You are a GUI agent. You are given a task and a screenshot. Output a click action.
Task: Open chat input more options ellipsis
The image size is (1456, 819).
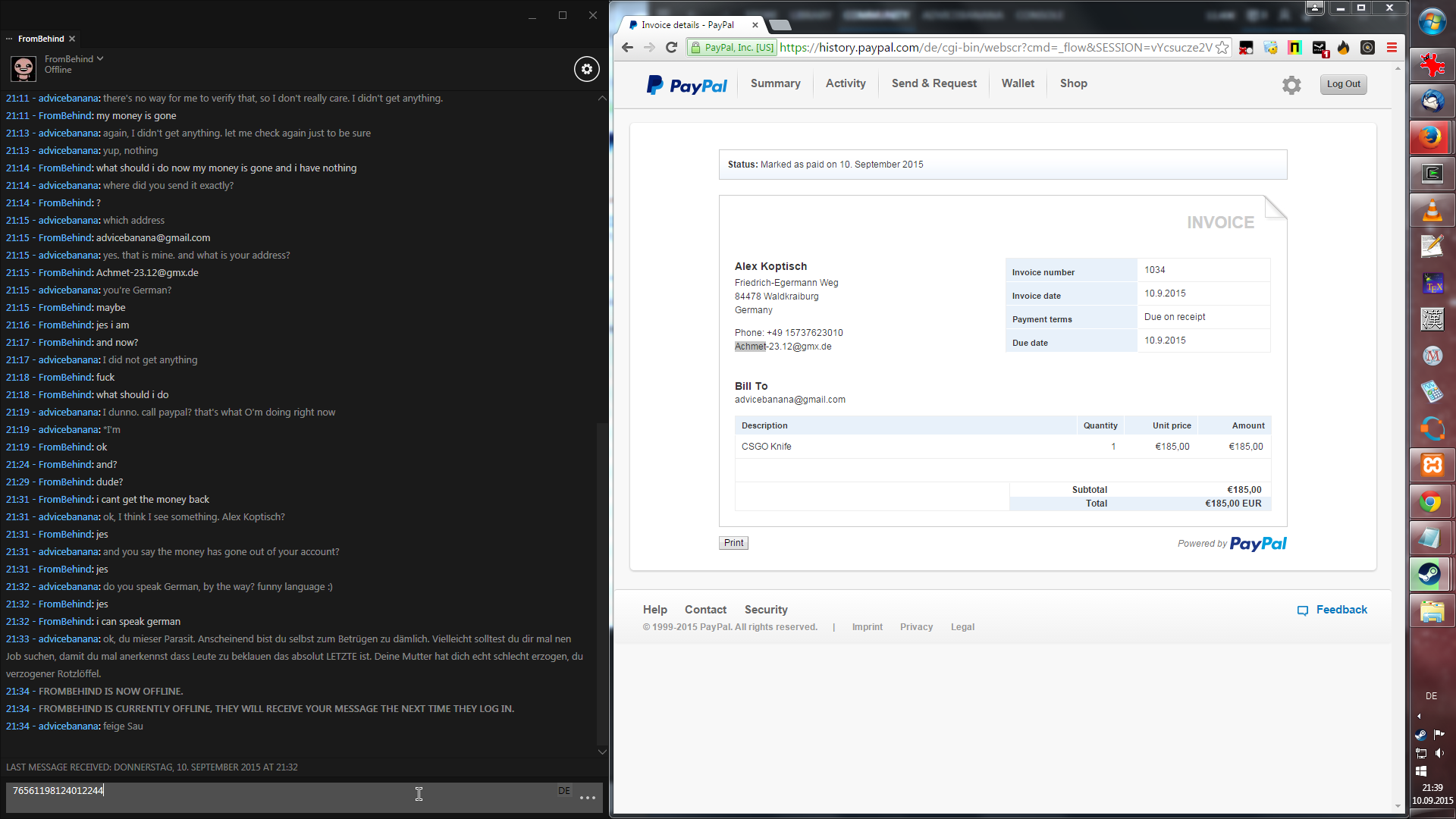pos(587,798)
